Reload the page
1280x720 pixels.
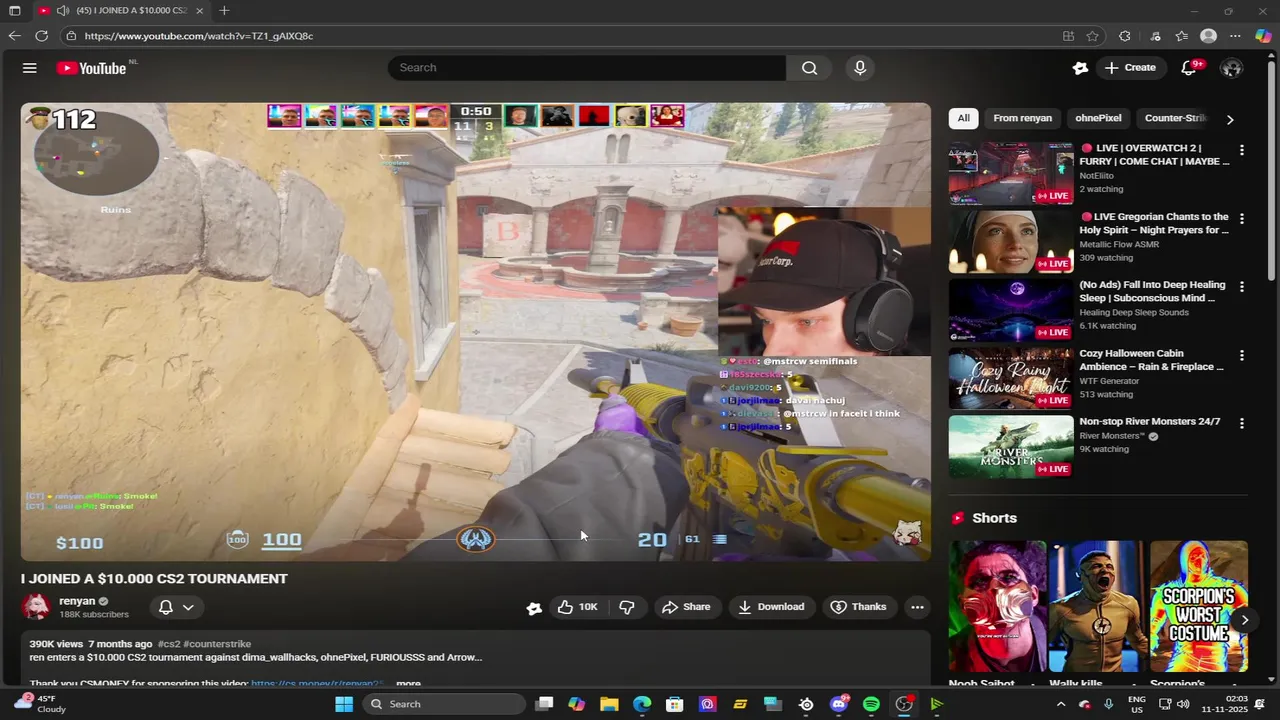pyautogui.click(x=41, y=36)
